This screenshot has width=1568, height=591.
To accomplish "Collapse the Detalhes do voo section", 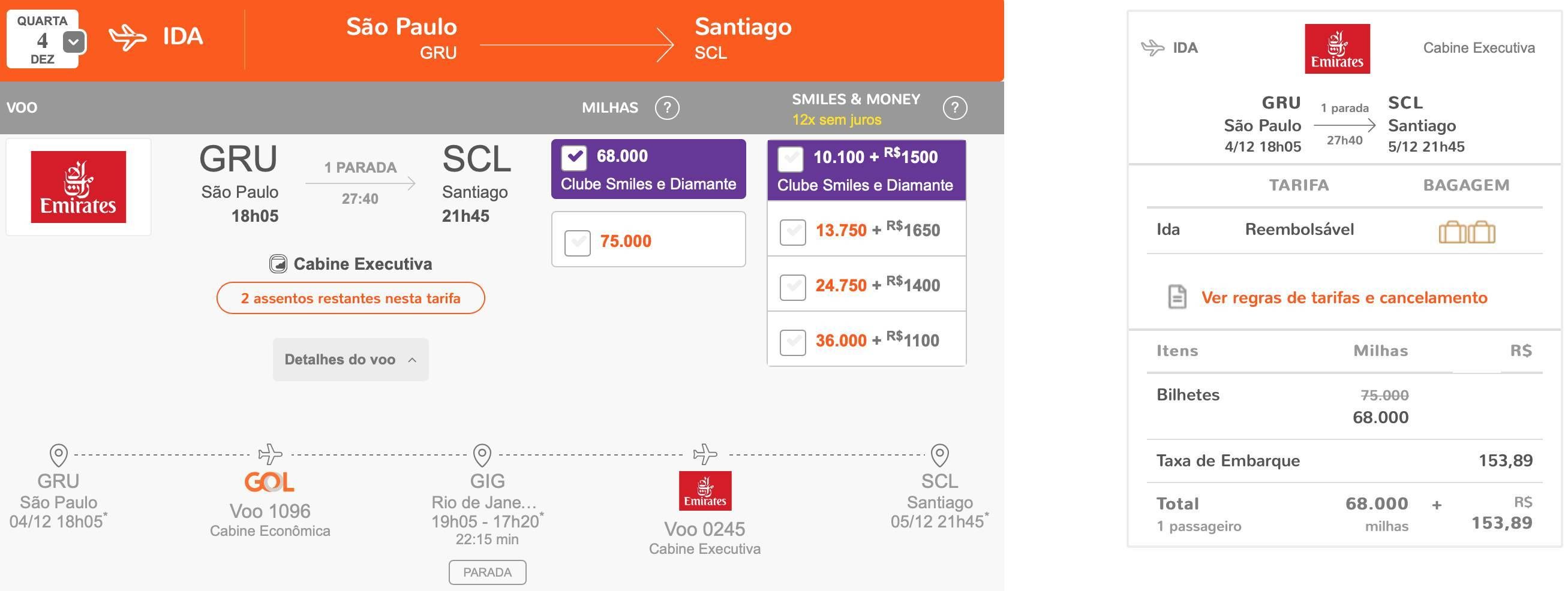I will [x=350, y=360].
